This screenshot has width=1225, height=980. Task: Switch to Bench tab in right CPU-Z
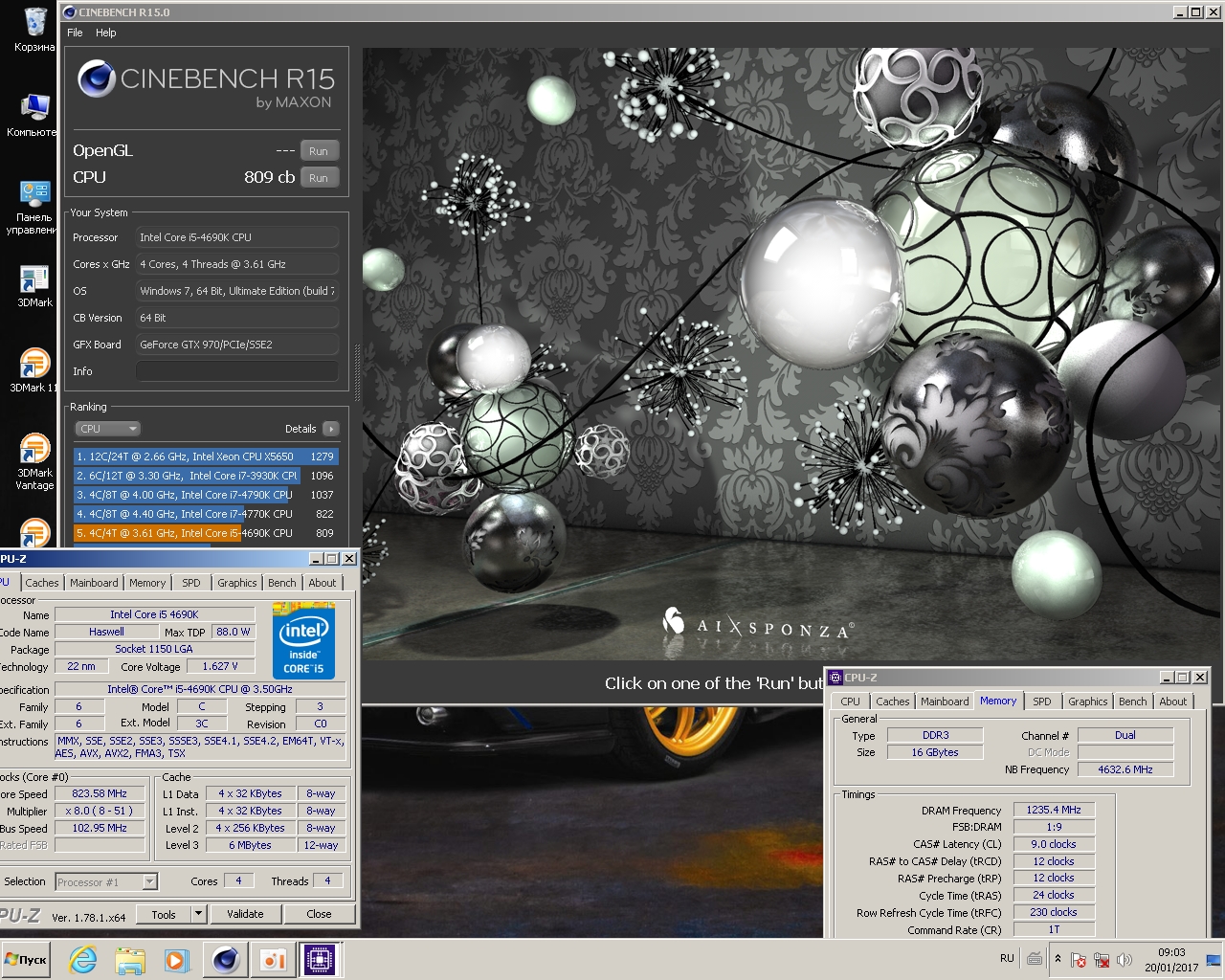tap(1133, 702)
